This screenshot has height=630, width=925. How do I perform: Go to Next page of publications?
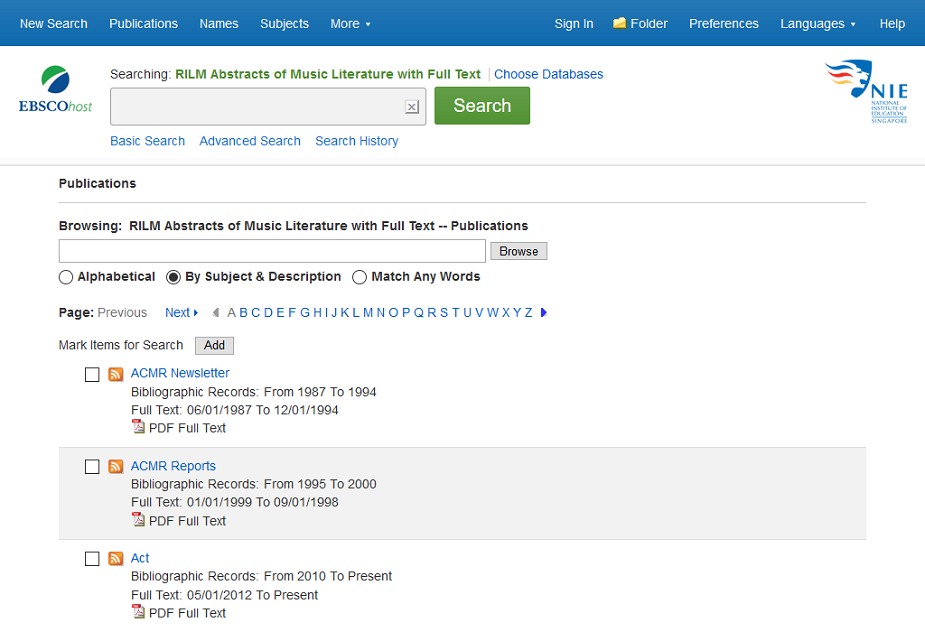[181, 313]
